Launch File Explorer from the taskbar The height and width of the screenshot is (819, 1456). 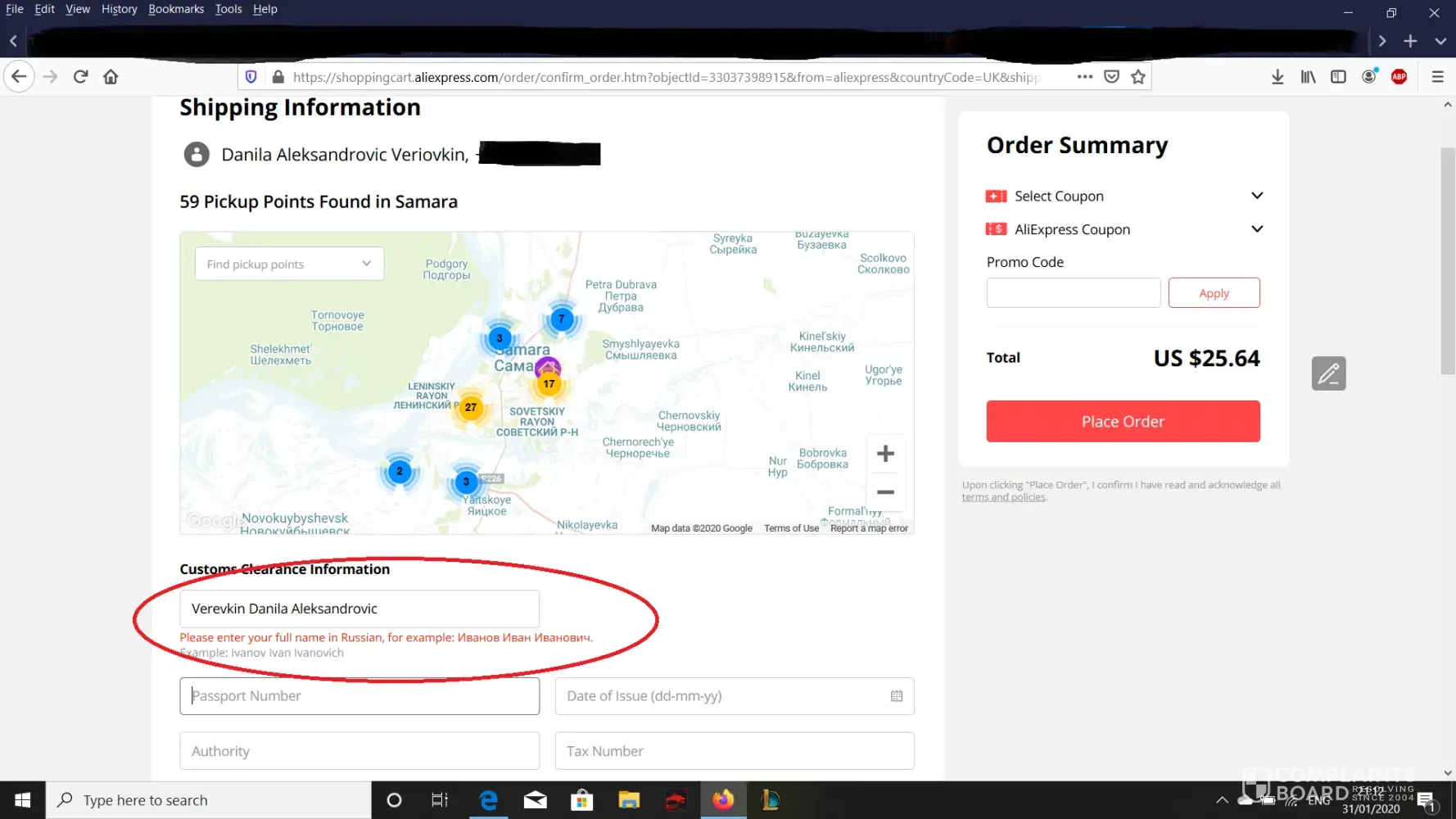(x=629, y=800)
